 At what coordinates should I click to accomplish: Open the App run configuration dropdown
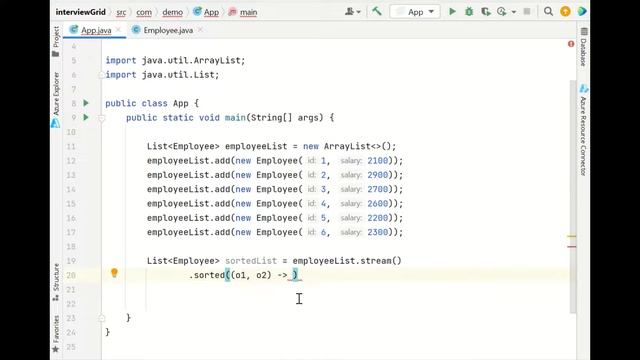click(x=415, y=12)
